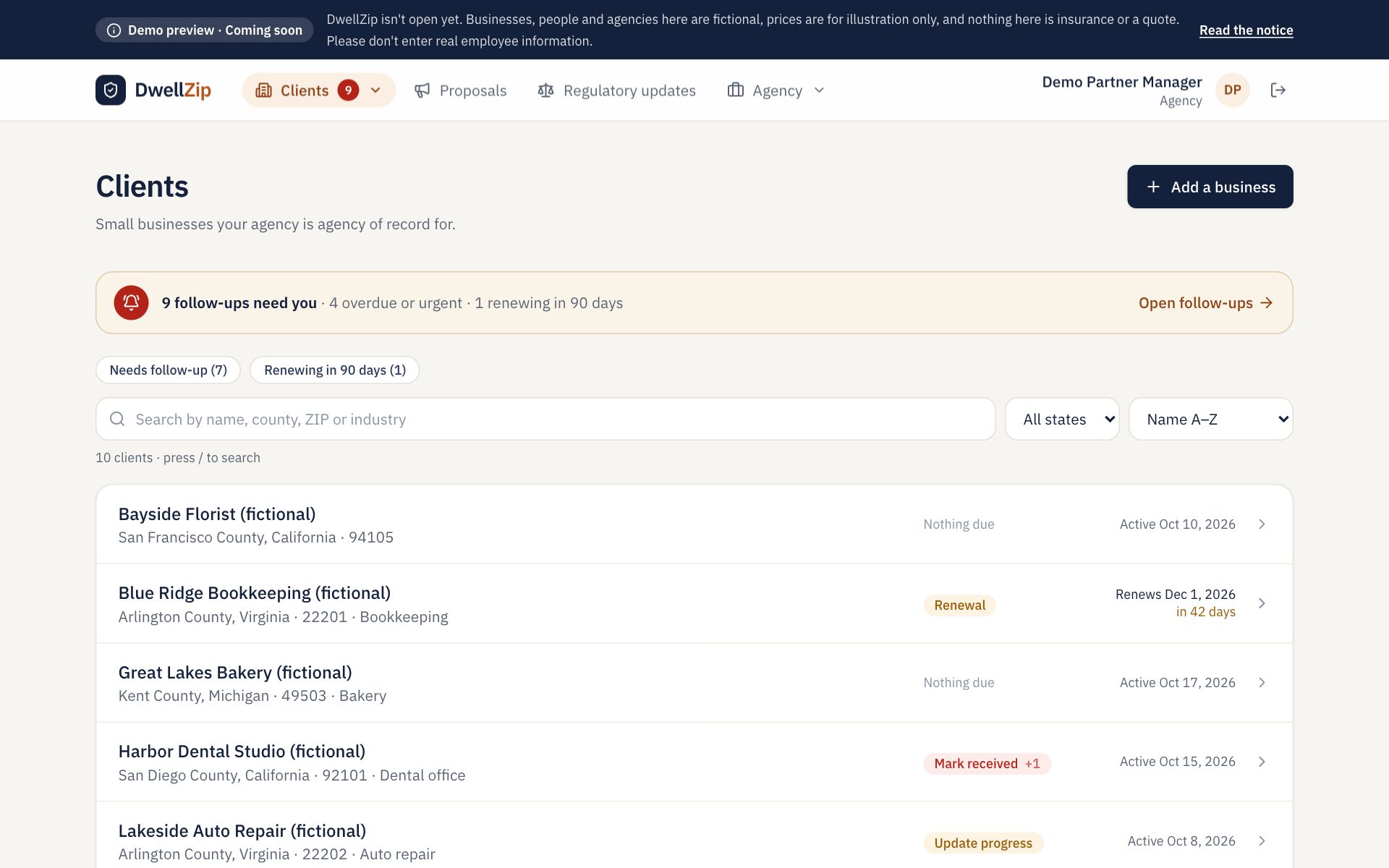Open the Proposals tab
Screen dimensions: 1389x868
(x=460, y=90)
